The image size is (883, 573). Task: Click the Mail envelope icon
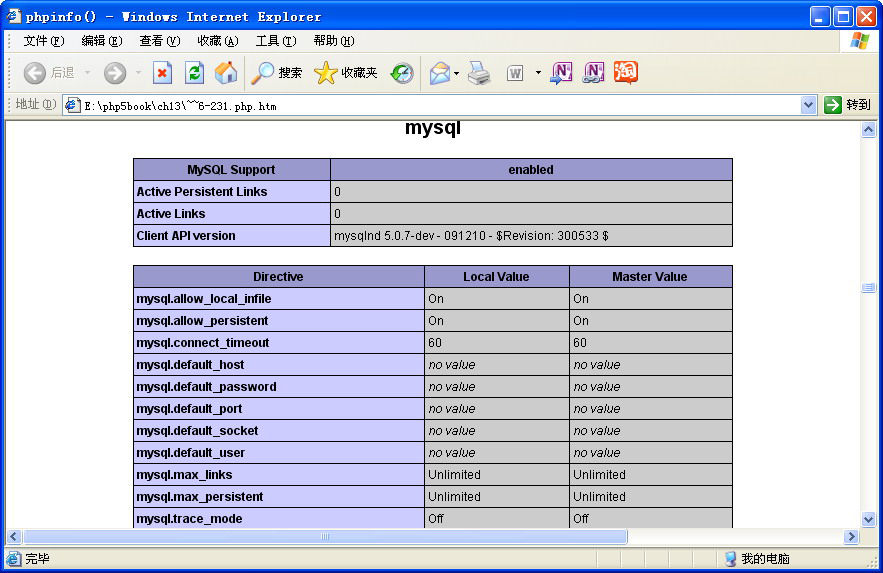pos(440,73)
